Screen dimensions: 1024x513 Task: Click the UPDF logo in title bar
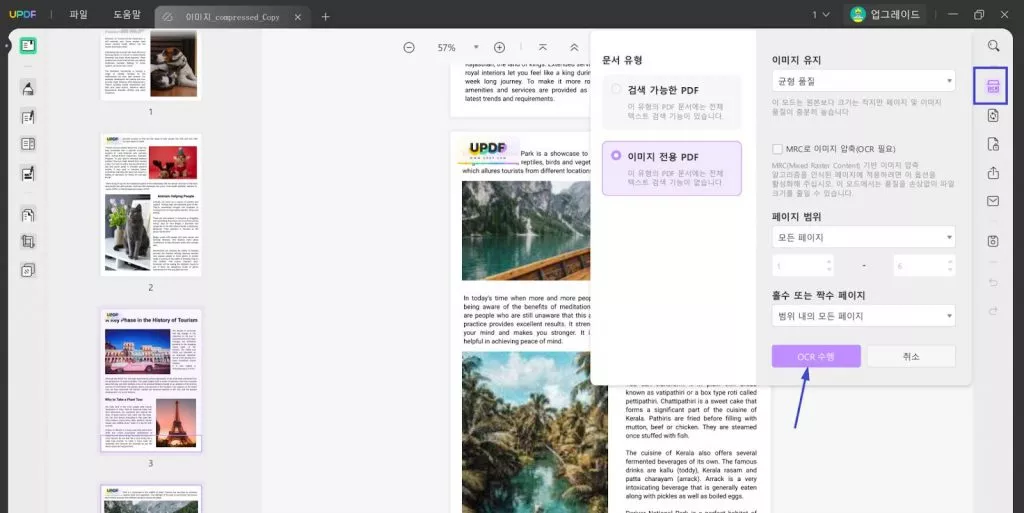[23, 14]
